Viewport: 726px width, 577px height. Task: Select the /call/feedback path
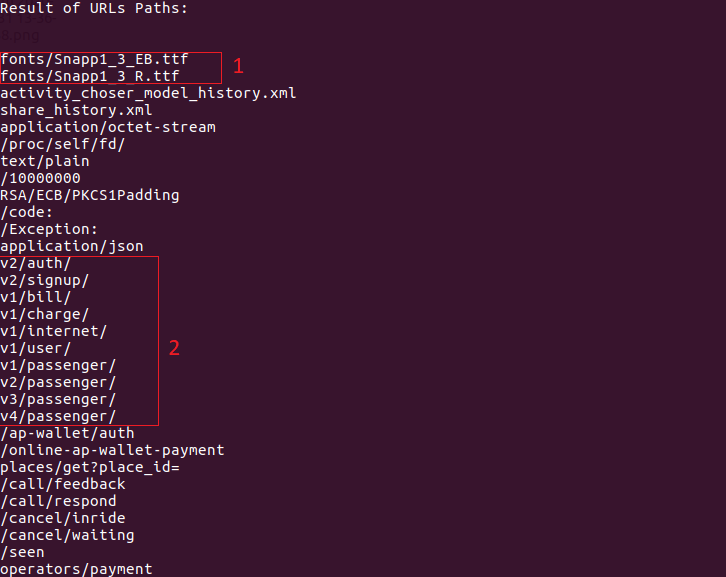point(63,484)
